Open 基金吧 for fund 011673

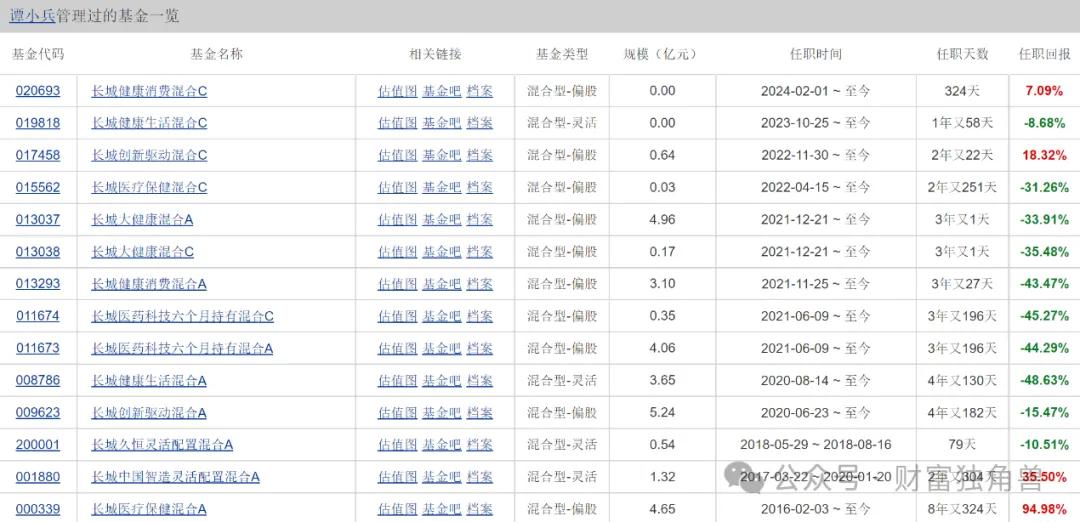pos(442,348)
